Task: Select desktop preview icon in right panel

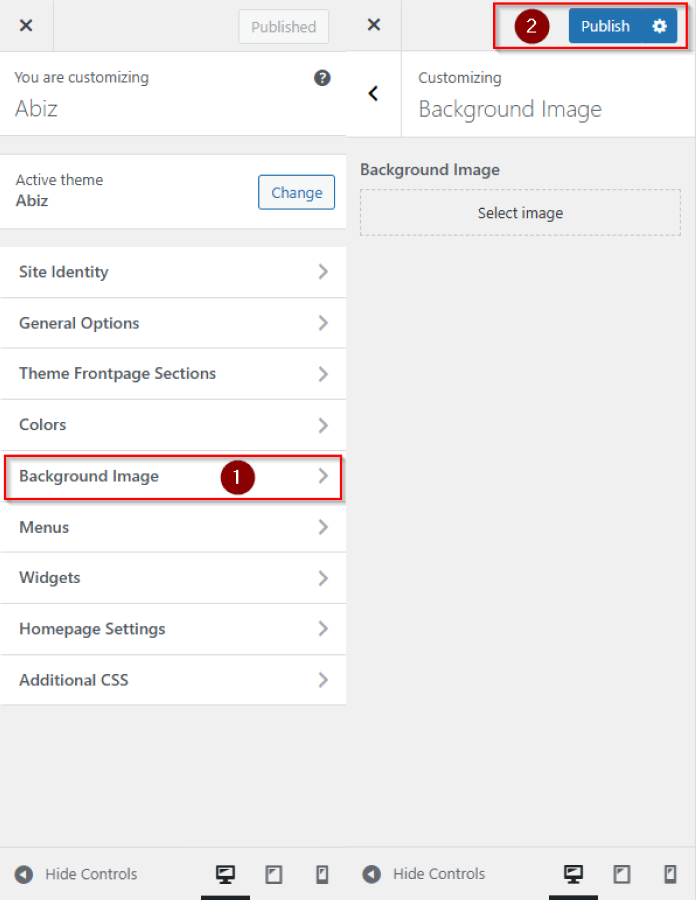Action: pyautogui.click(x=573, y=874)
